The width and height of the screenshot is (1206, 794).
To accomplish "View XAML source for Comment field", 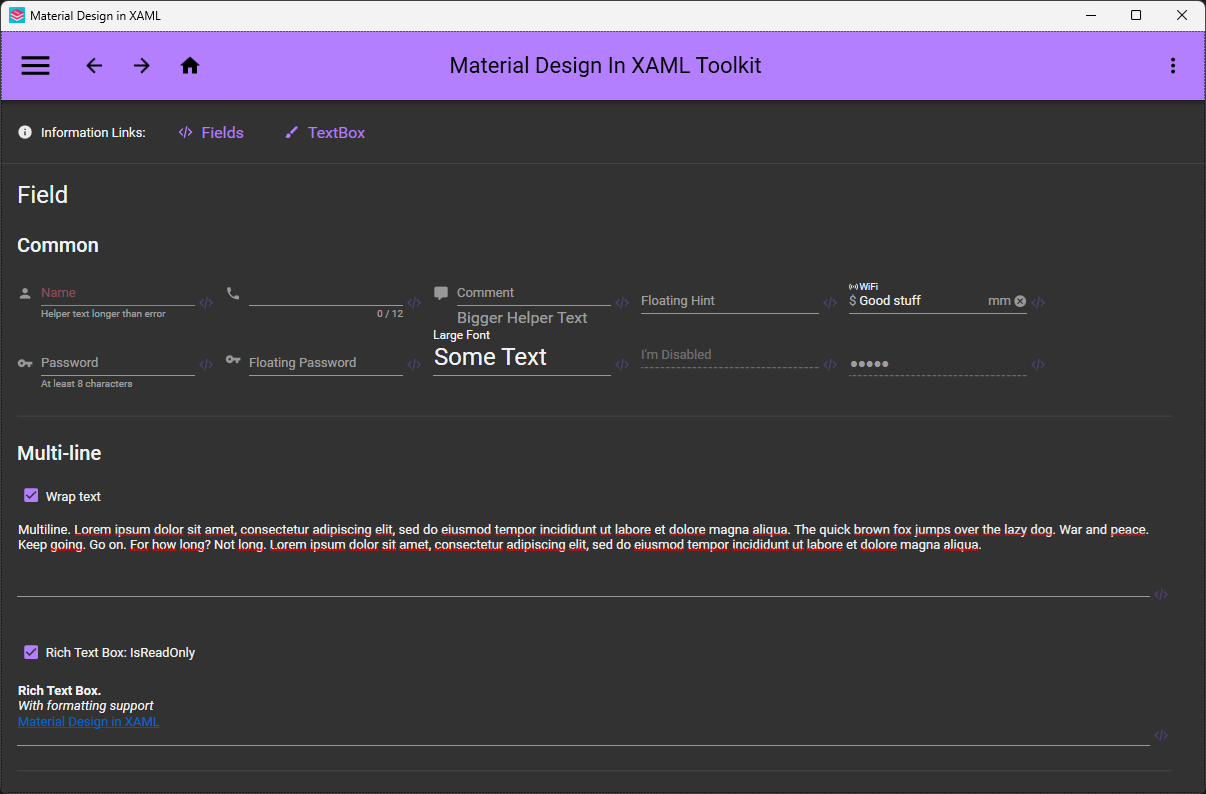I will coord(622,303).
